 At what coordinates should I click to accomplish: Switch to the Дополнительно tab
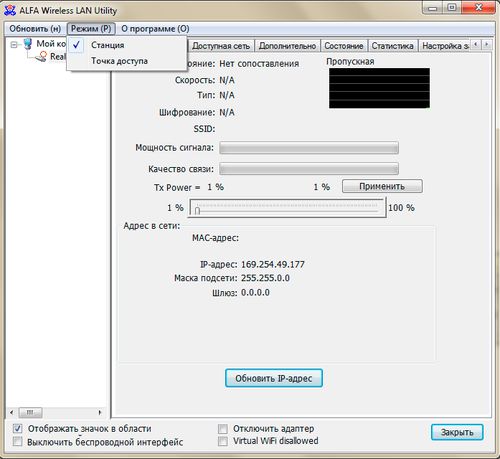tap(287, 46)
